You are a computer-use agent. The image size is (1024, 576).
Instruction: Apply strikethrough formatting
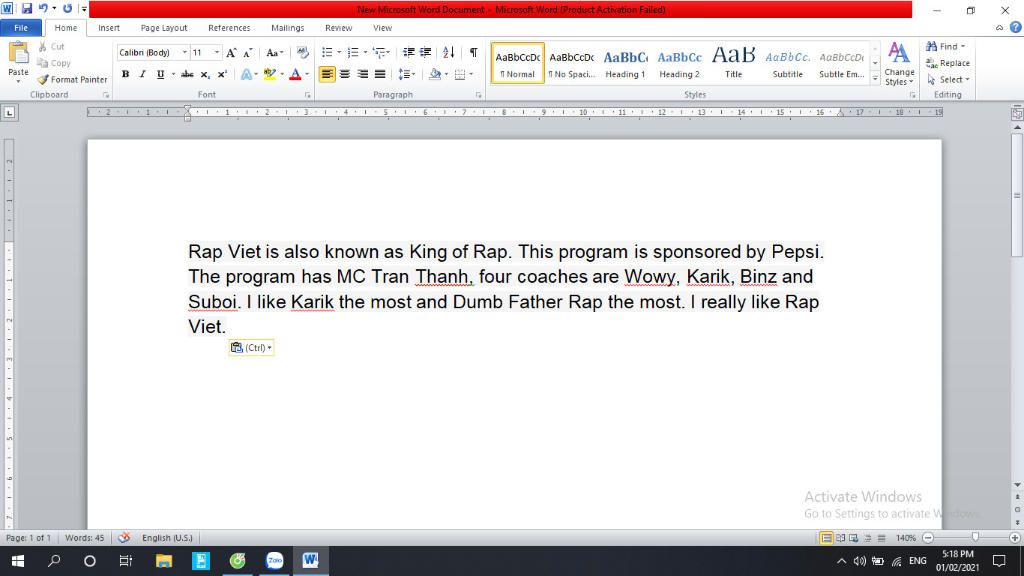(x=187, y=74)
